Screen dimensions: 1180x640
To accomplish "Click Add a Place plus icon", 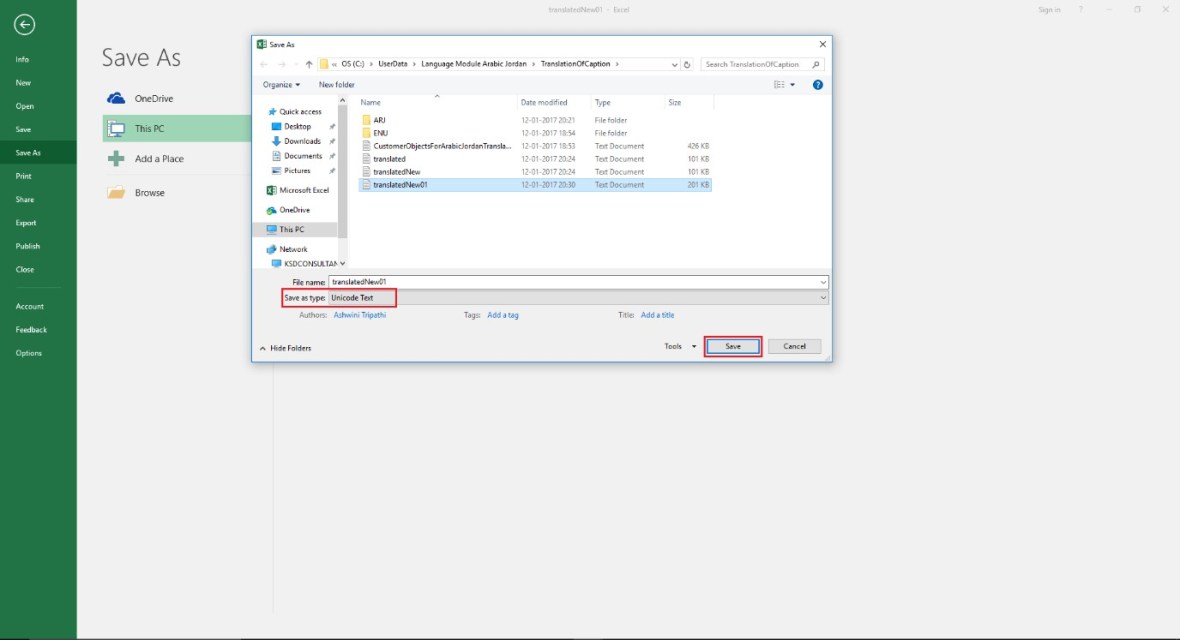I will 116,159.
